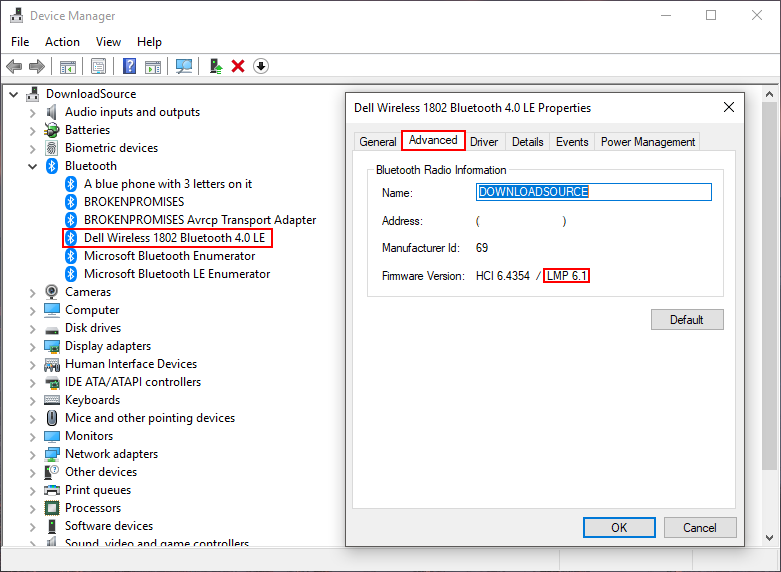The width and height of the screenshot is (781, 572).
Task: Click the Monitors category icon
Action: point(52,436)
